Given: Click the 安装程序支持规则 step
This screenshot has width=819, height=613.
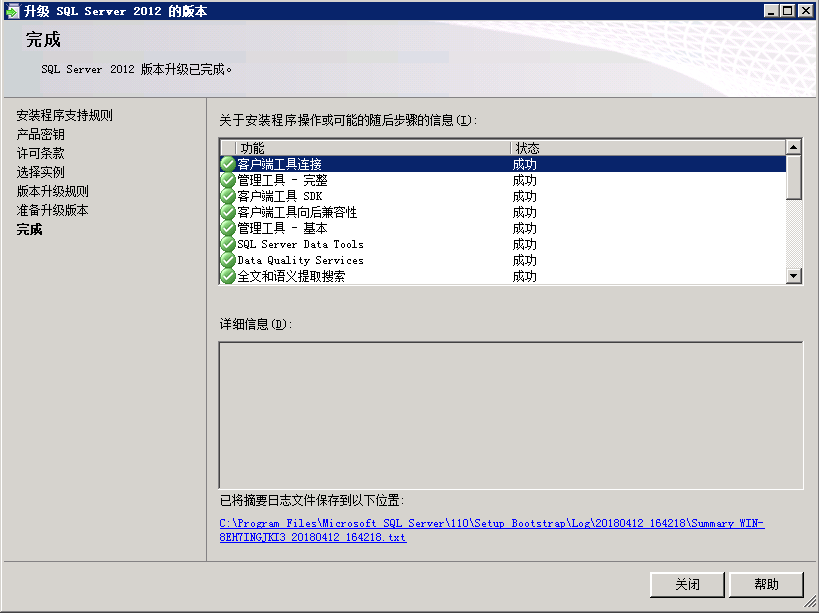Looking at the screenshot, I should click(64, 115).
